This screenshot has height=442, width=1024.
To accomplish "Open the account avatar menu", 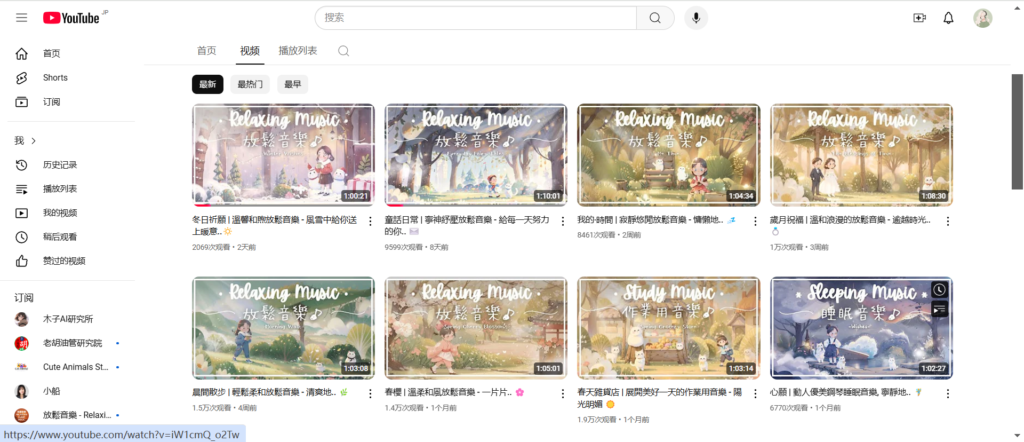I will [982, 18].
